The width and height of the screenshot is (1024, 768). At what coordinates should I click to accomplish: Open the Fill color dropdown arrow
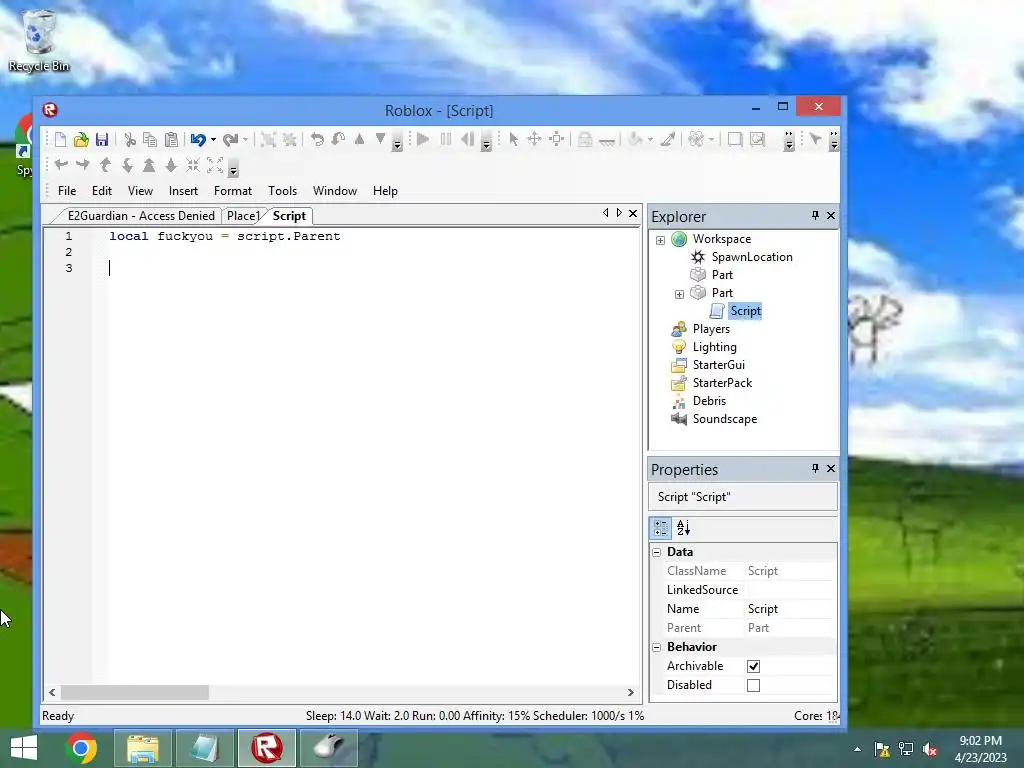pos(650,140)
